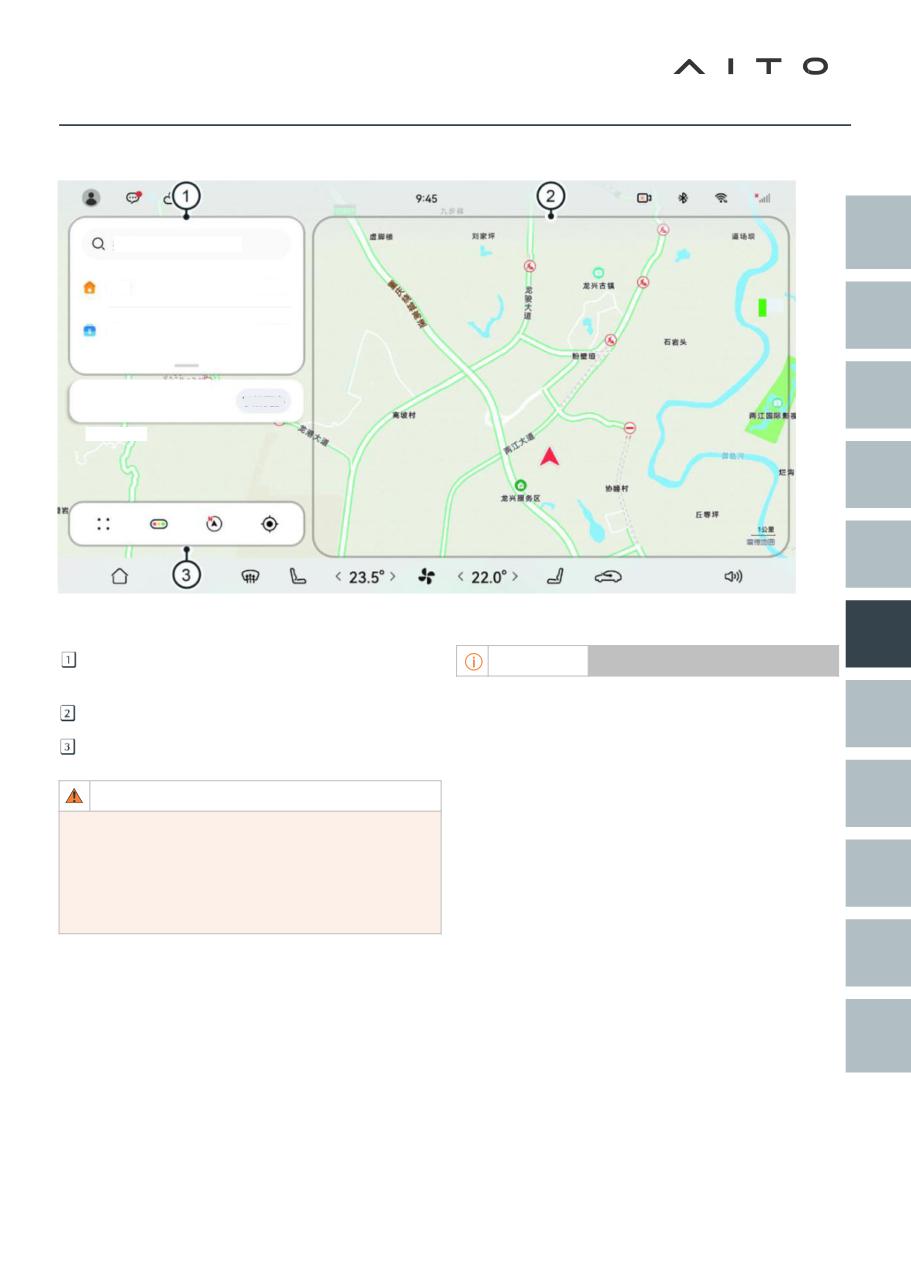This screenshot has width=911, height=1275.
Task: Open the vehicle settings car icon
Action: (x=608, y=576)
